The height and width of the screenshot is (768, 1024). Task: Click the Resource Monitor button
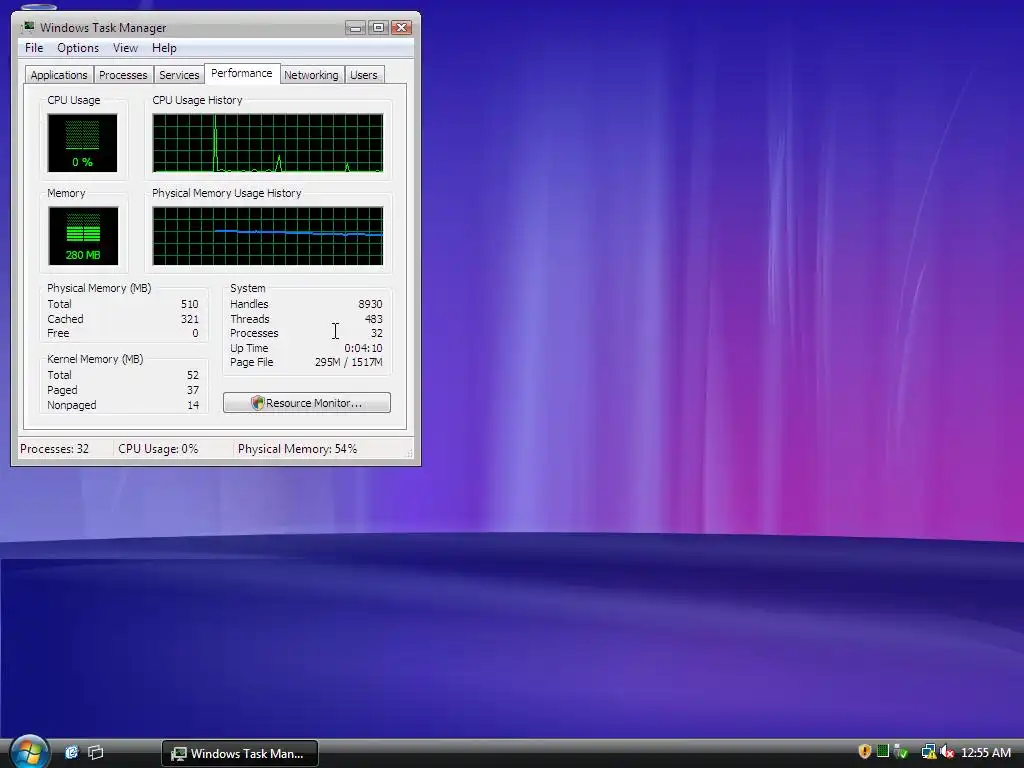[x=307, y=403]
